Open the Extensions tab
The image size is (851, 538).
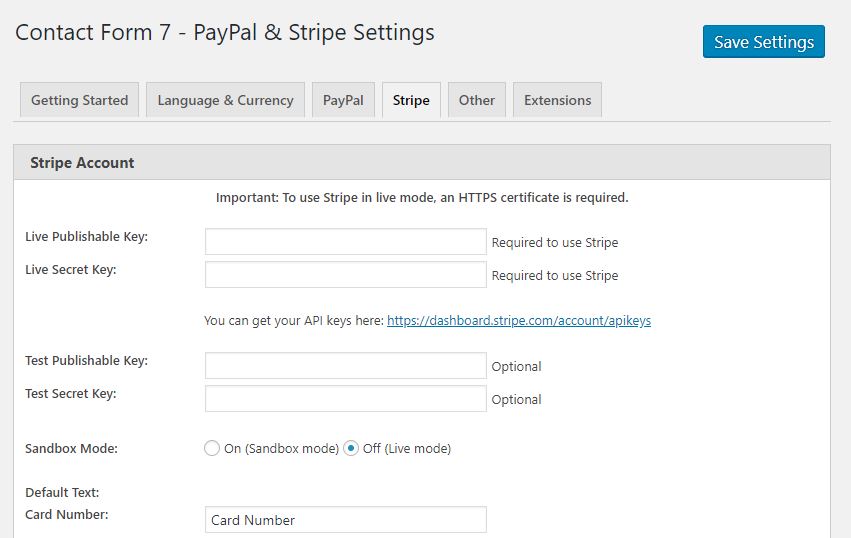coord(557,100)
